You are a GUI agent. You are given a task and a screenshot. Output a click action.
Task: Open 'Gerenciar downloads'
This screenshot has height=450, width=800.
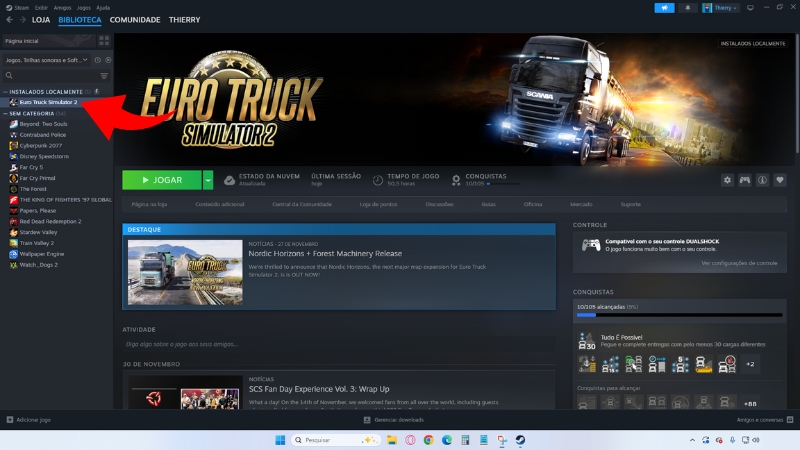click(393, 420)
